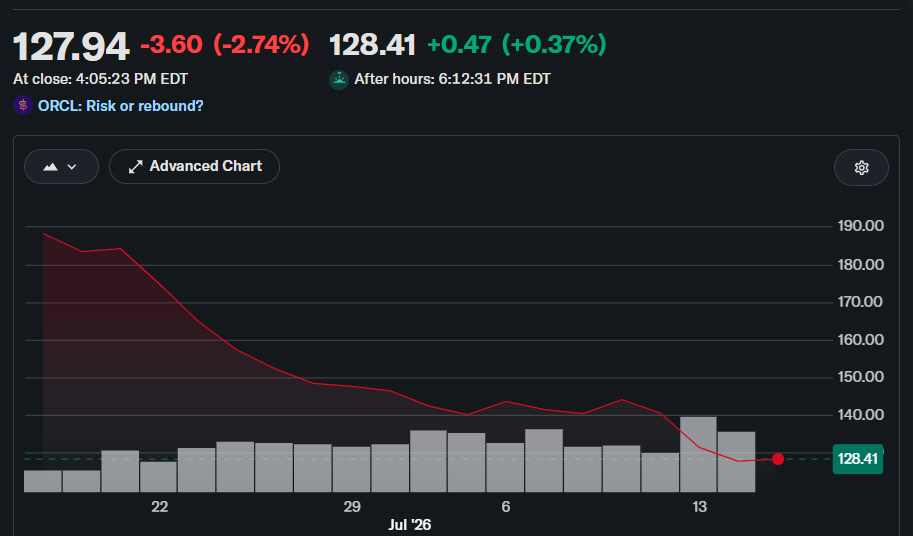Image resolution: width=913 pixels, height=536 pixels.
Task: Click the after hours moon icon
Action: pyautogui.click(x=339, y=79)
